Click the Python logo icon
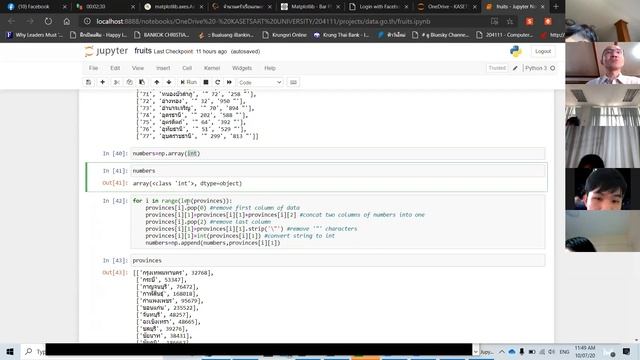Screen dimensions: 640x360 (516, 51)
